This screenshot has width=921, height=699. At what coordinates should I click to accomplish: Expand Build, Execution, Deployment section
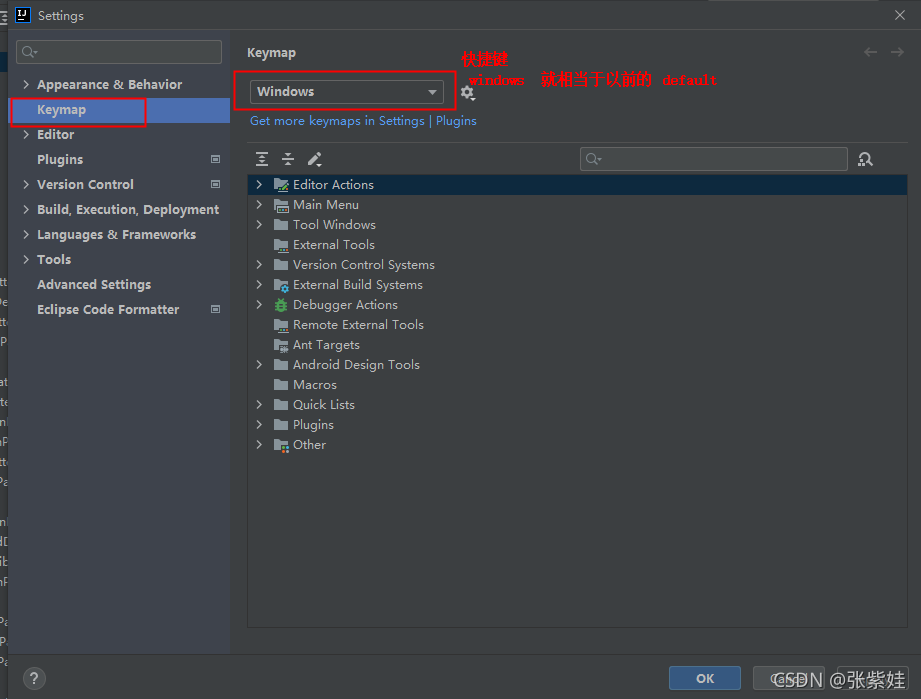click(x=26, y=209)
